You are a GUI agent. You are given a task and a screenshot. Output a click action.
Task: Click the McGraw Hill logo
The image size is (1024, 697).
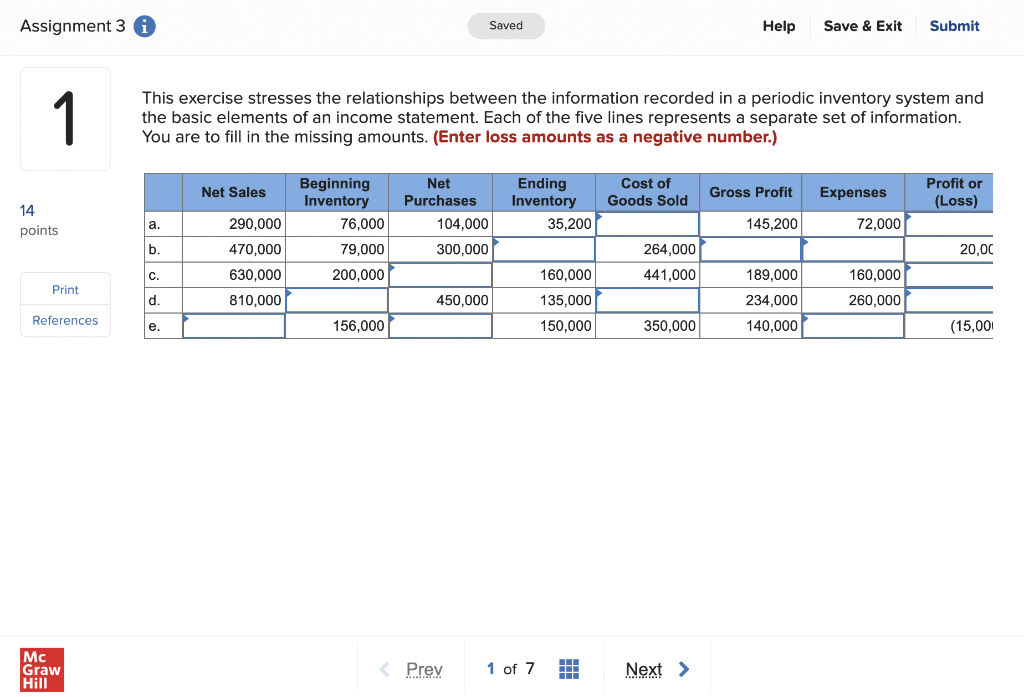(40, 670)
